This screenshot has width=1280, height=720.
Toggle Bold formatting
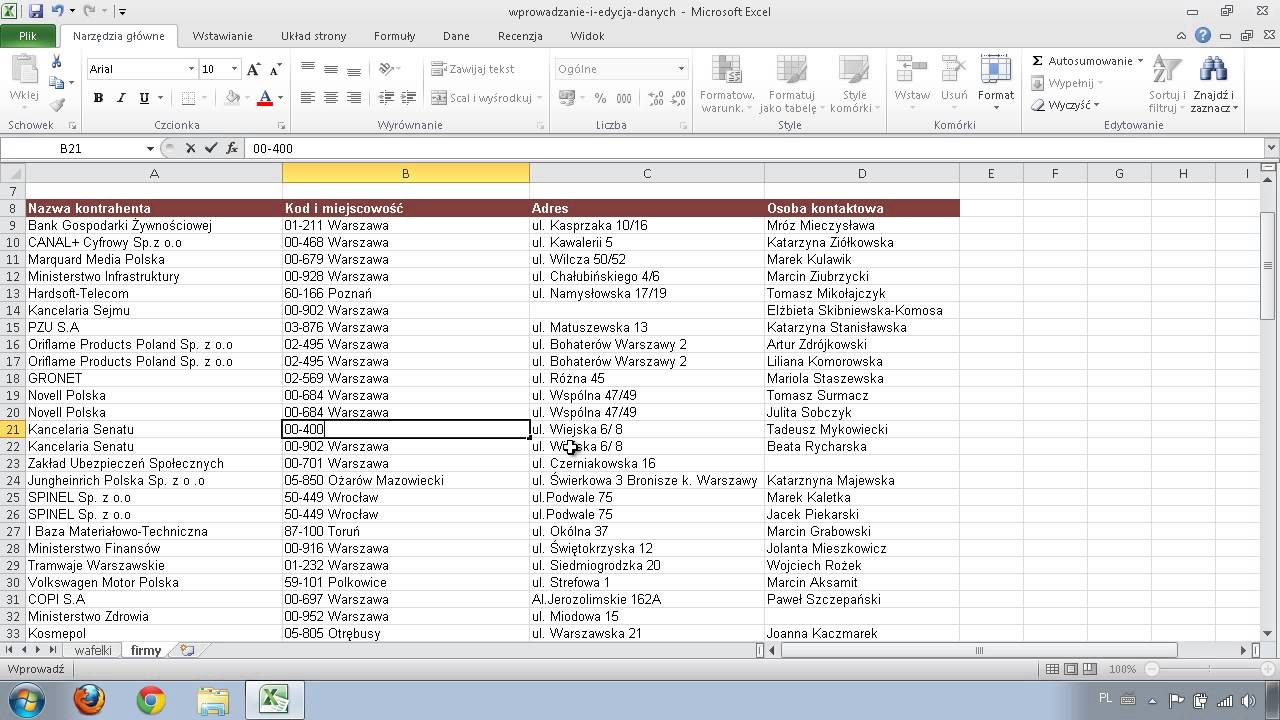(98, 98)
